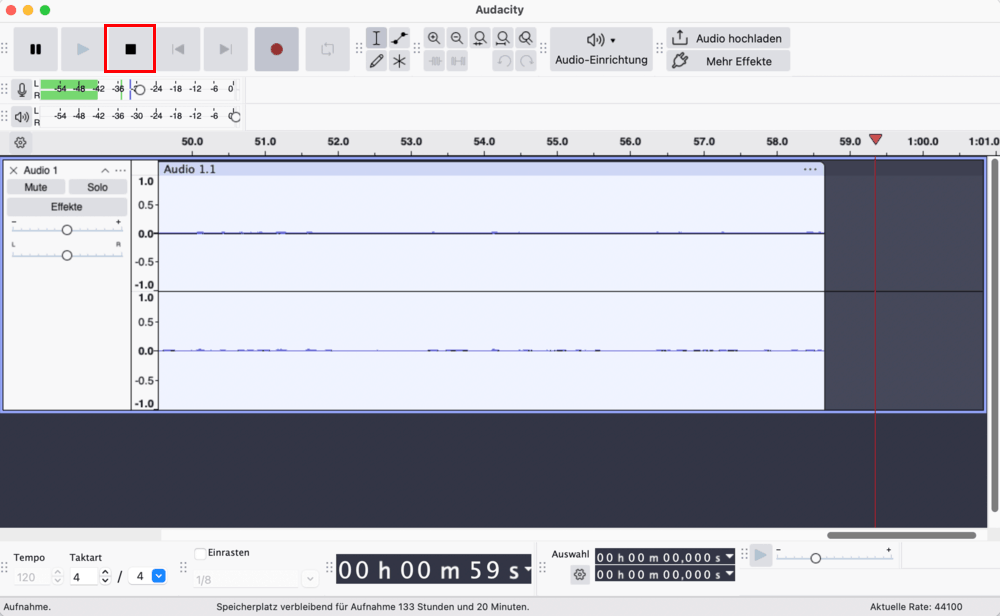Click the Redo arrow icon
1000x616 pixels.
pos(526,61)
